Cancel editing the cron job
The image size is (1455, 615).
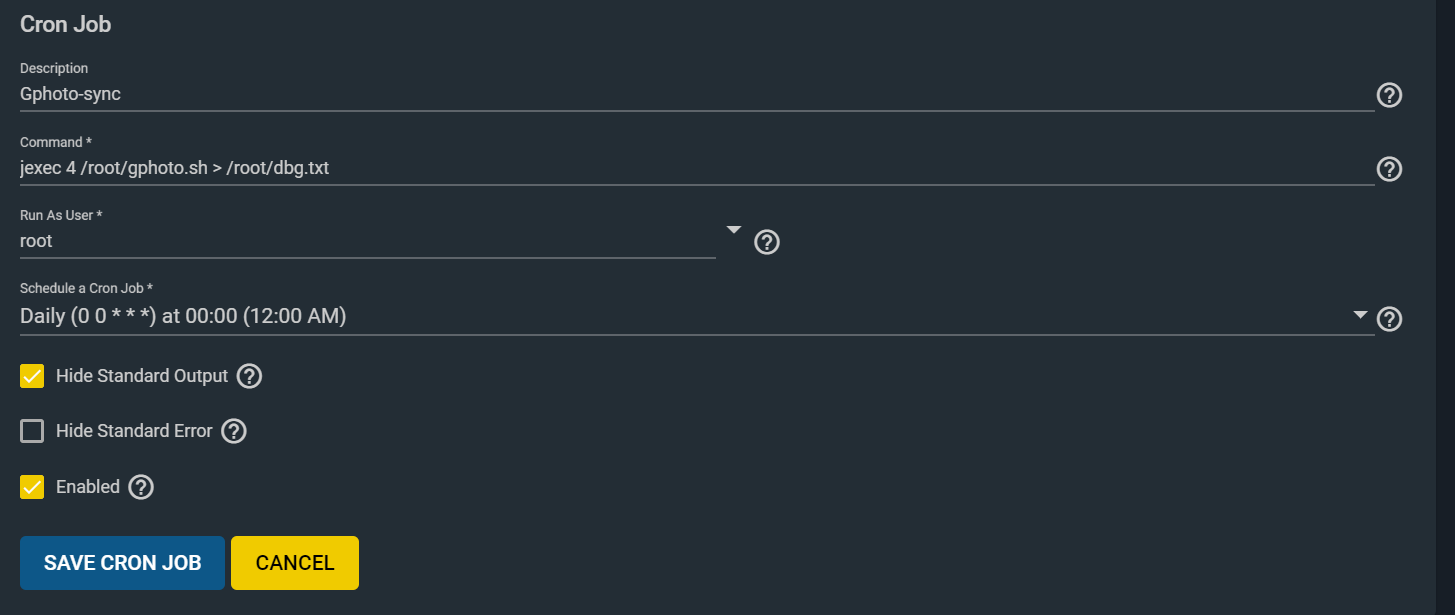pyautogui.click(x=295, y=563)
